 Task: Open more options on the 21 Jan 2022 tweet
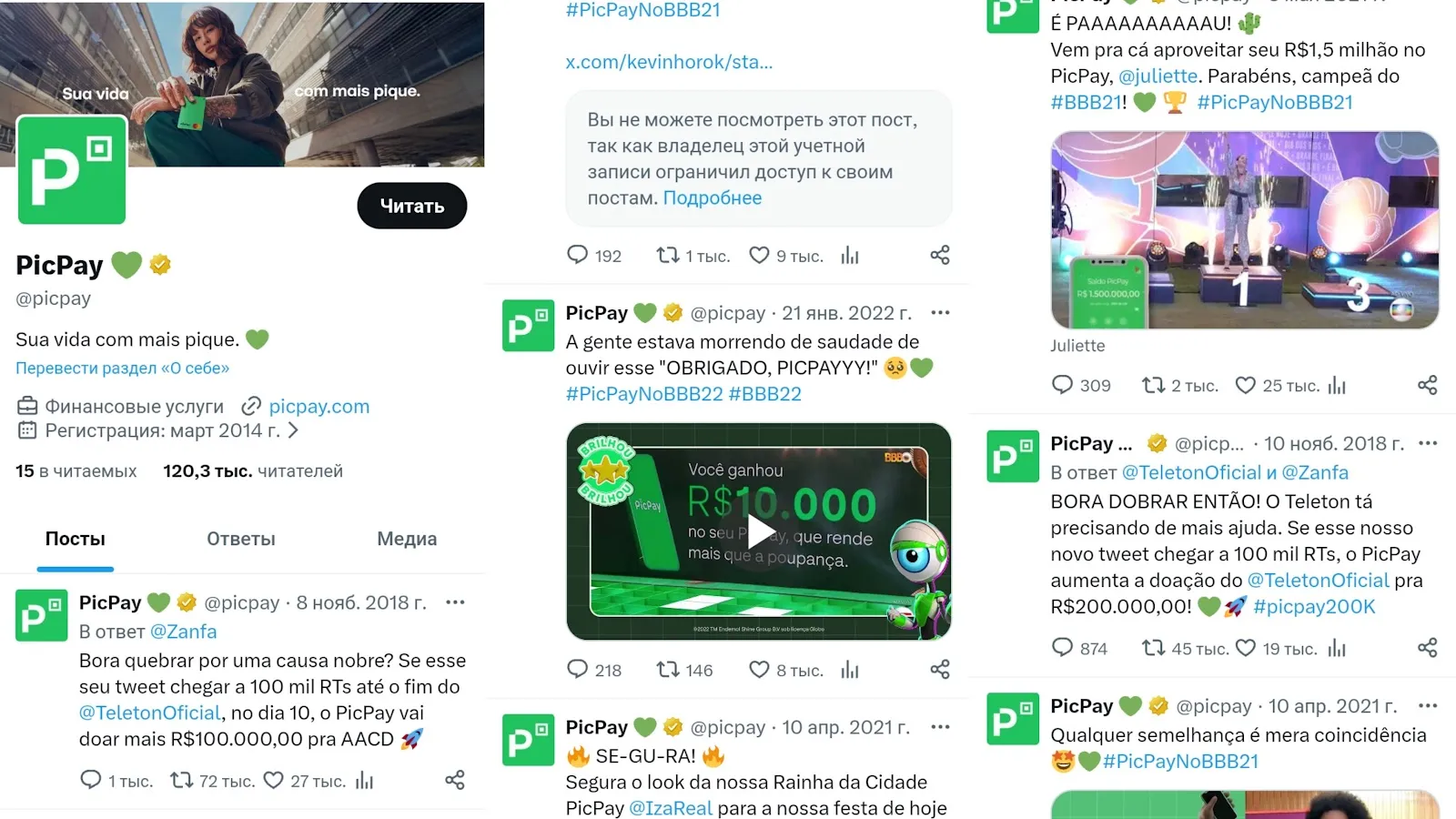click(940, 313)
